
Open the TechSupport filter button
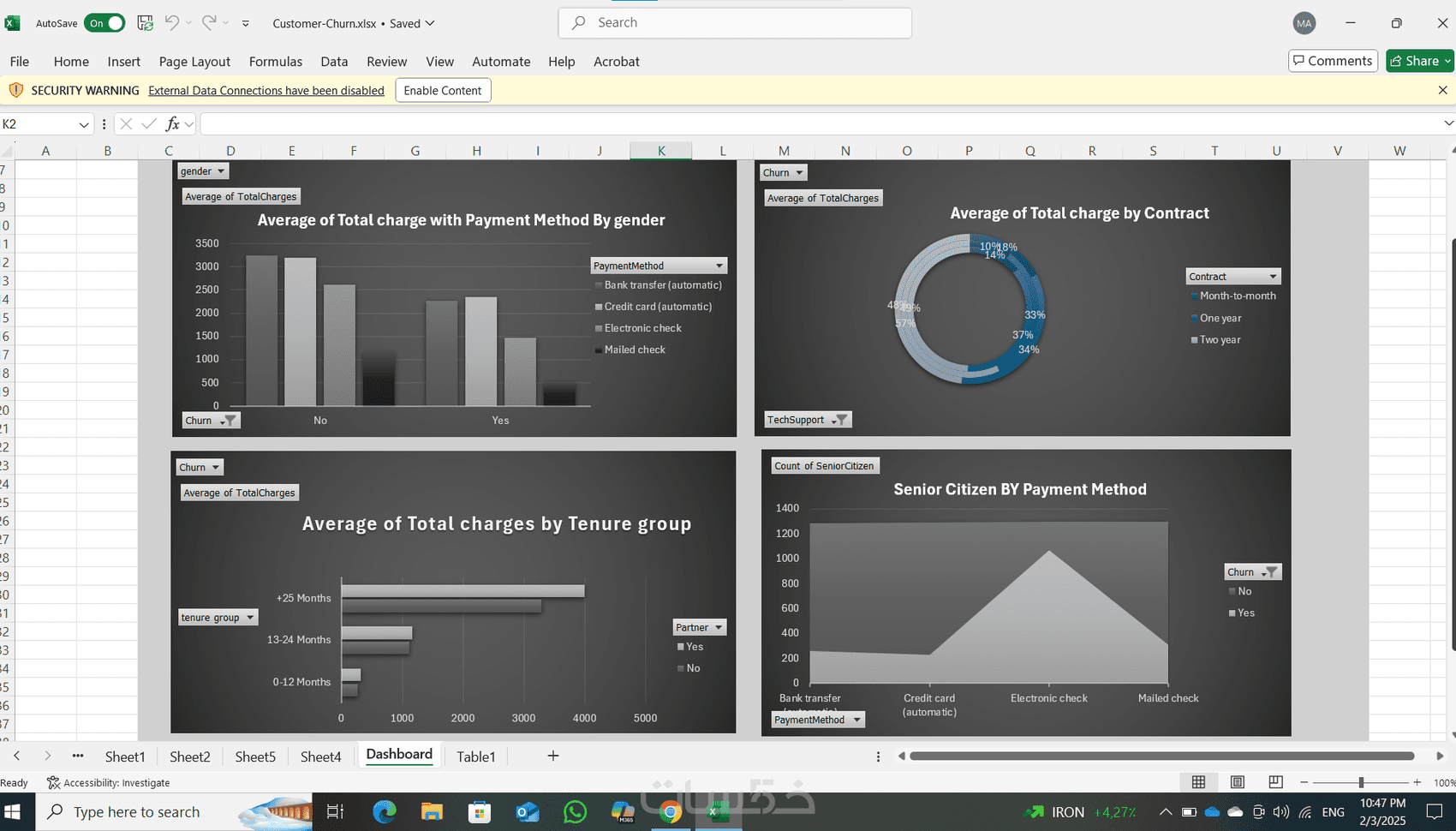pyautogui.click(x=808, y=419)
